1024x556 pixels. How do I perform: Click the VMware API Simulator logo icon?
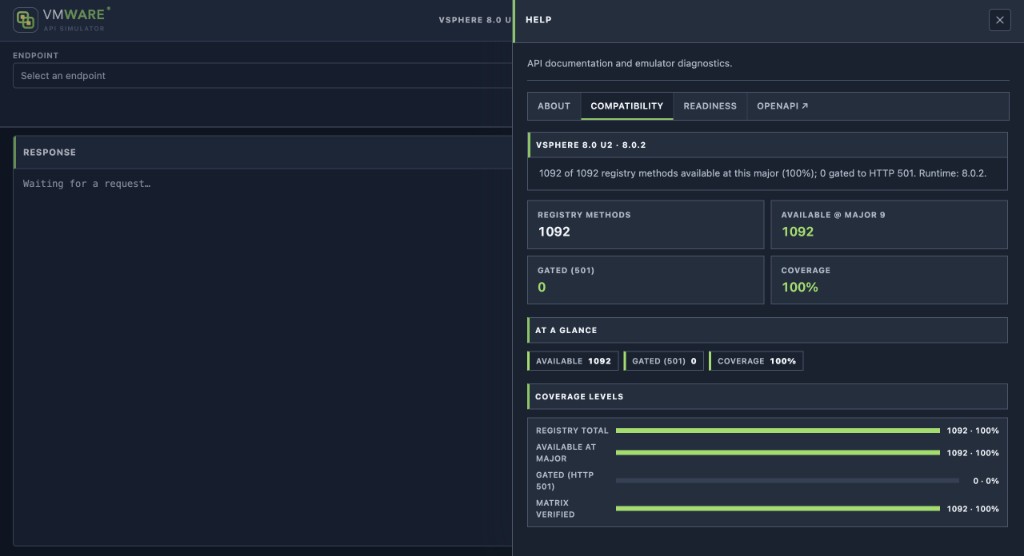coord(25,20)
